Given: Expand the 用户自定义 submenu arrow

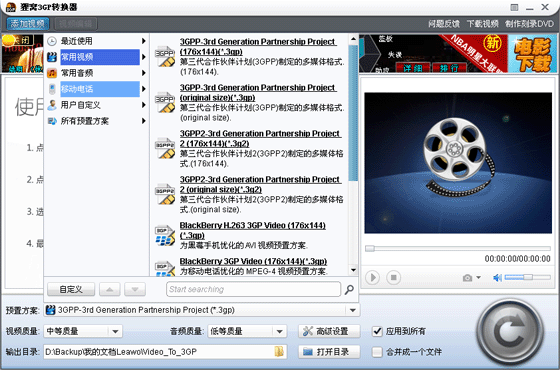Looking at the screenshot, I should 144,105.
